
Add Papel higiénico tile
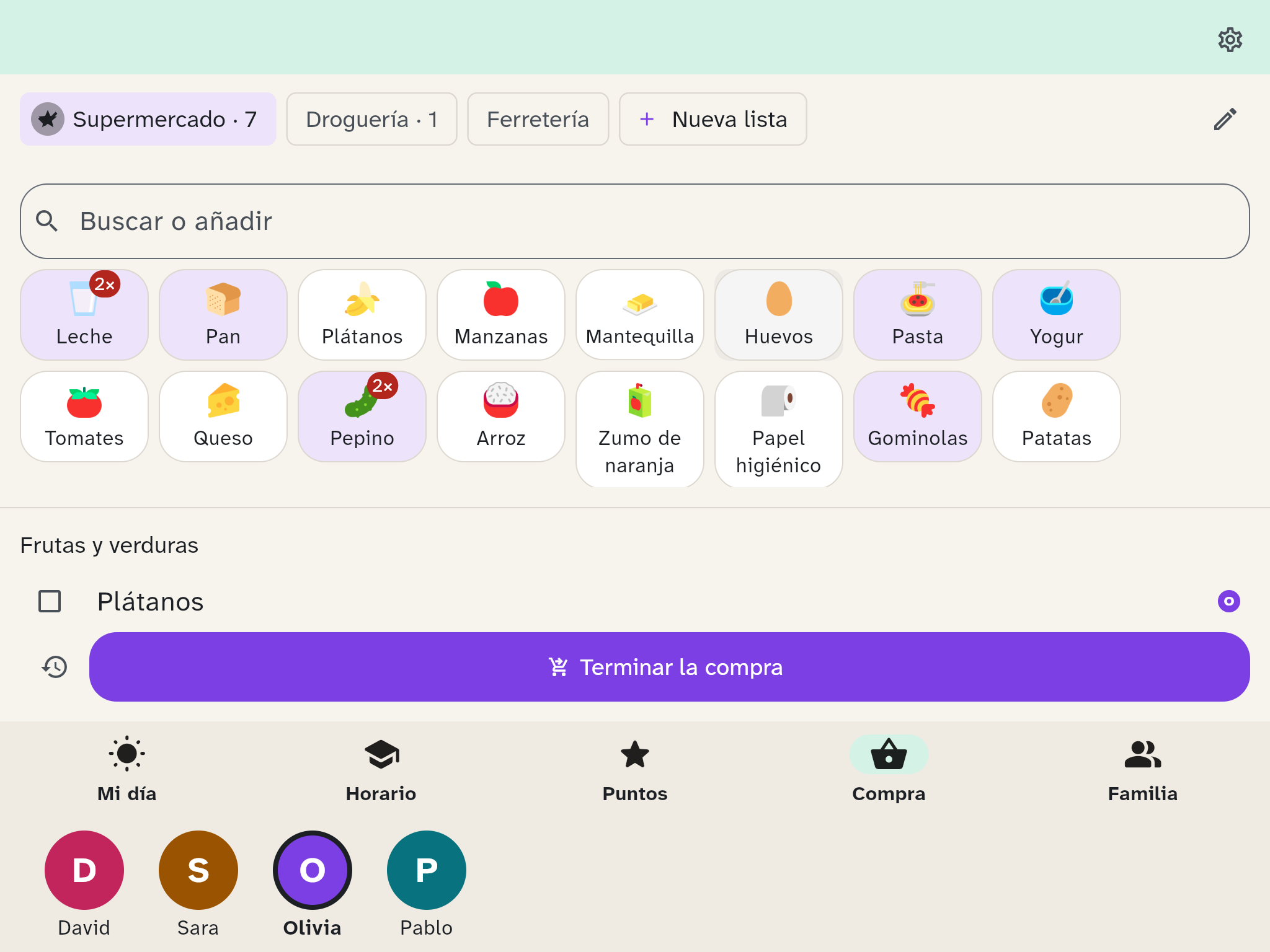(x=779, y=430)
